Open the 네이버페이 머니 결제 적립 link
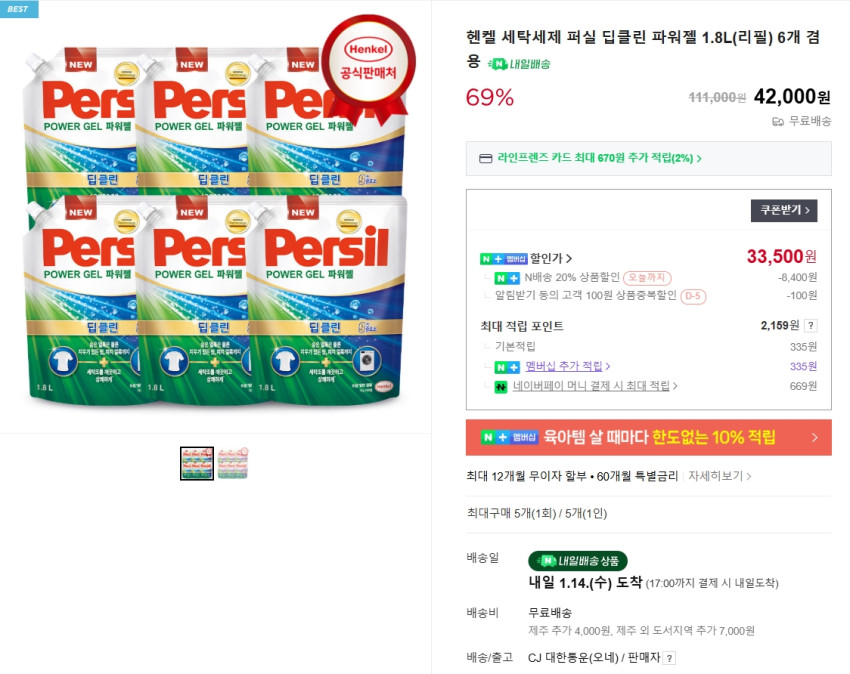Viewport: 850px width, 674px height. coord(594,386)
